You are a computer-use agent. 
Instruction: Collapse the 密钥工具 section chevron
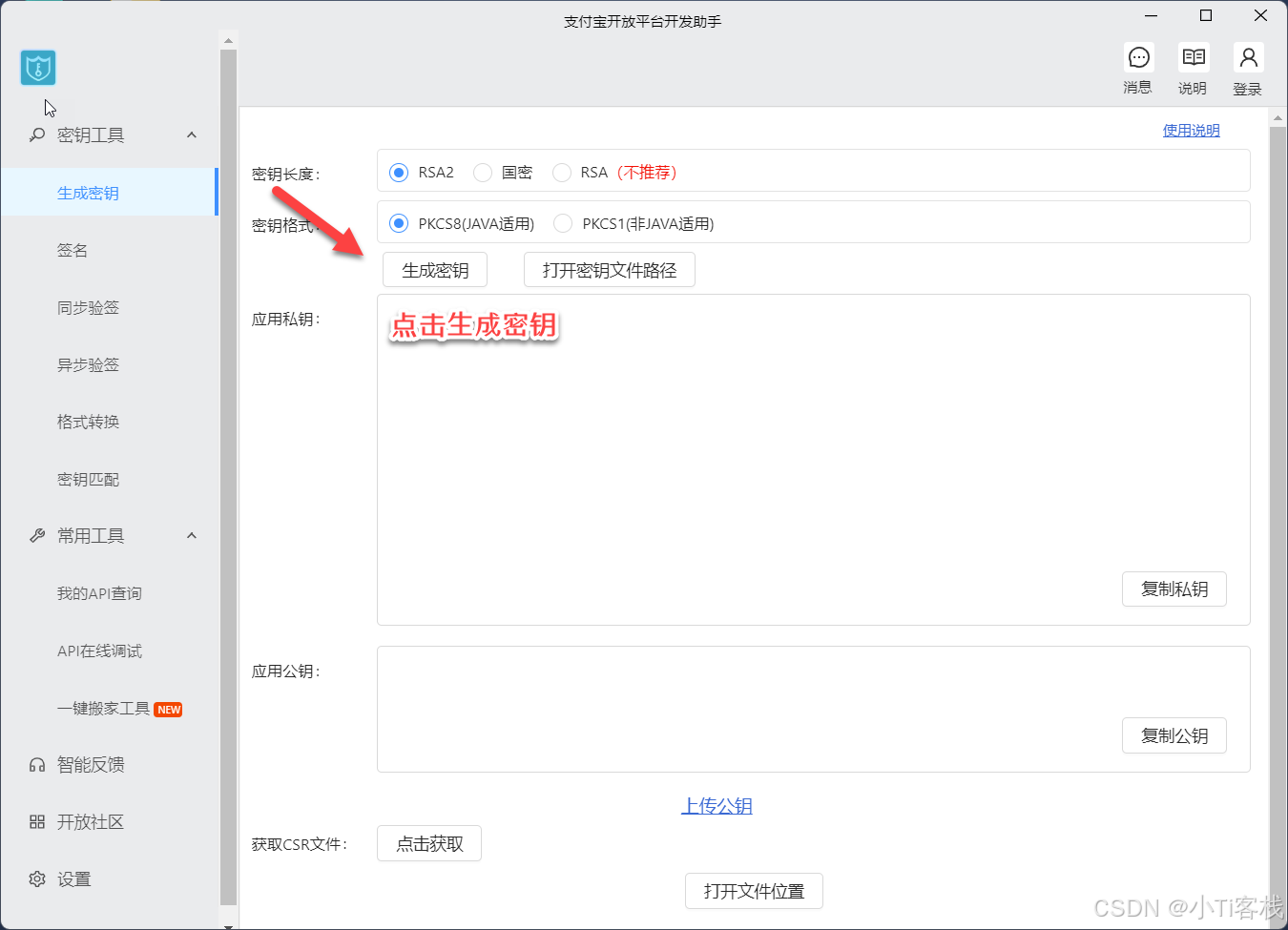pyautogui.click(x=192, y=135)
